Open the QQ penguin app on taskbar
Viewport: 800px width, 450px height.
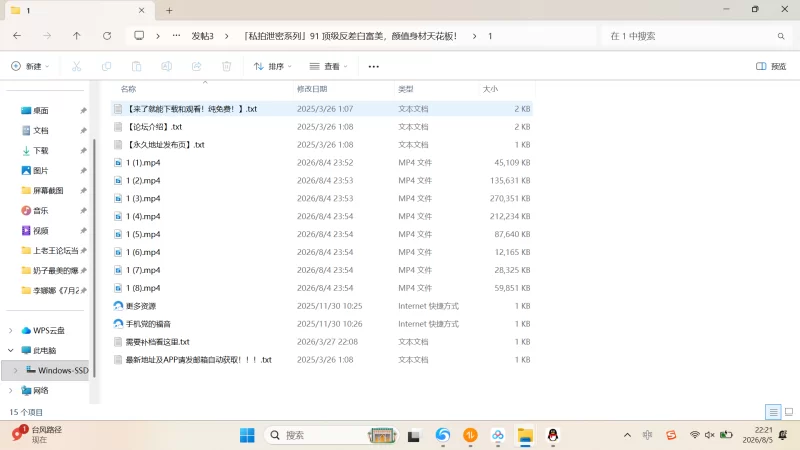[x=553, y=435]
